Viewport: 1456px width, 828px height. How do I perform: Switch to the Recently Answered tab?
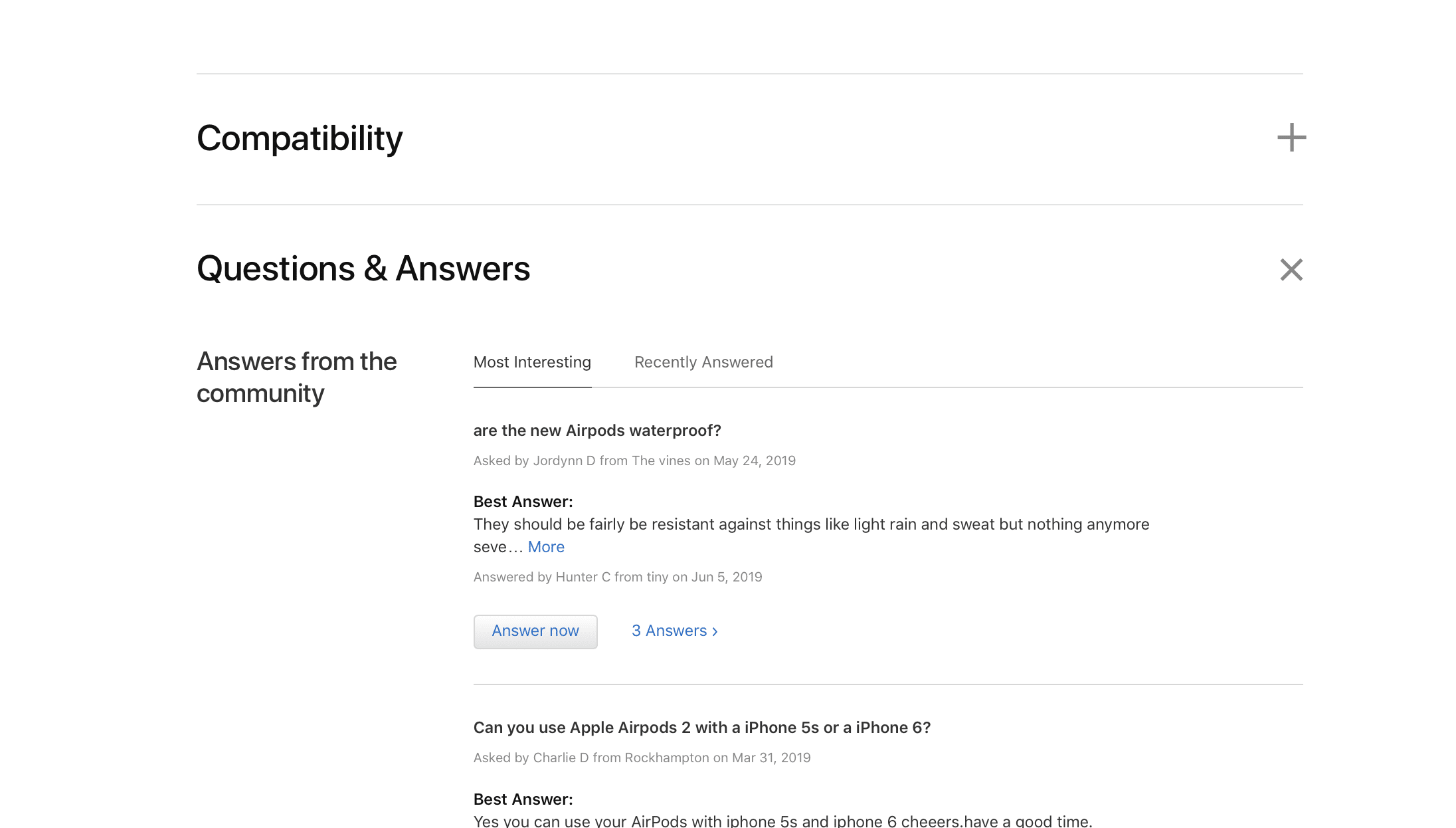(703, 362)
